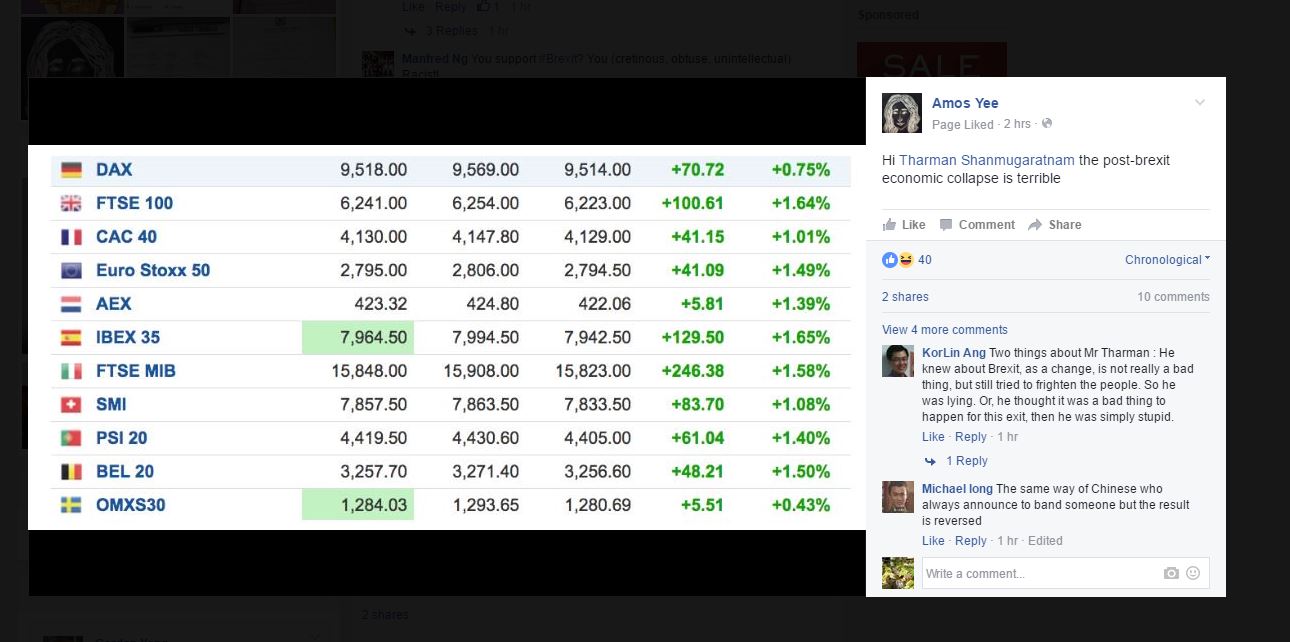The width and height of the screenshot is (1290, 642).
Task: Select the DAX index name
Action: (x=114, y=170)
